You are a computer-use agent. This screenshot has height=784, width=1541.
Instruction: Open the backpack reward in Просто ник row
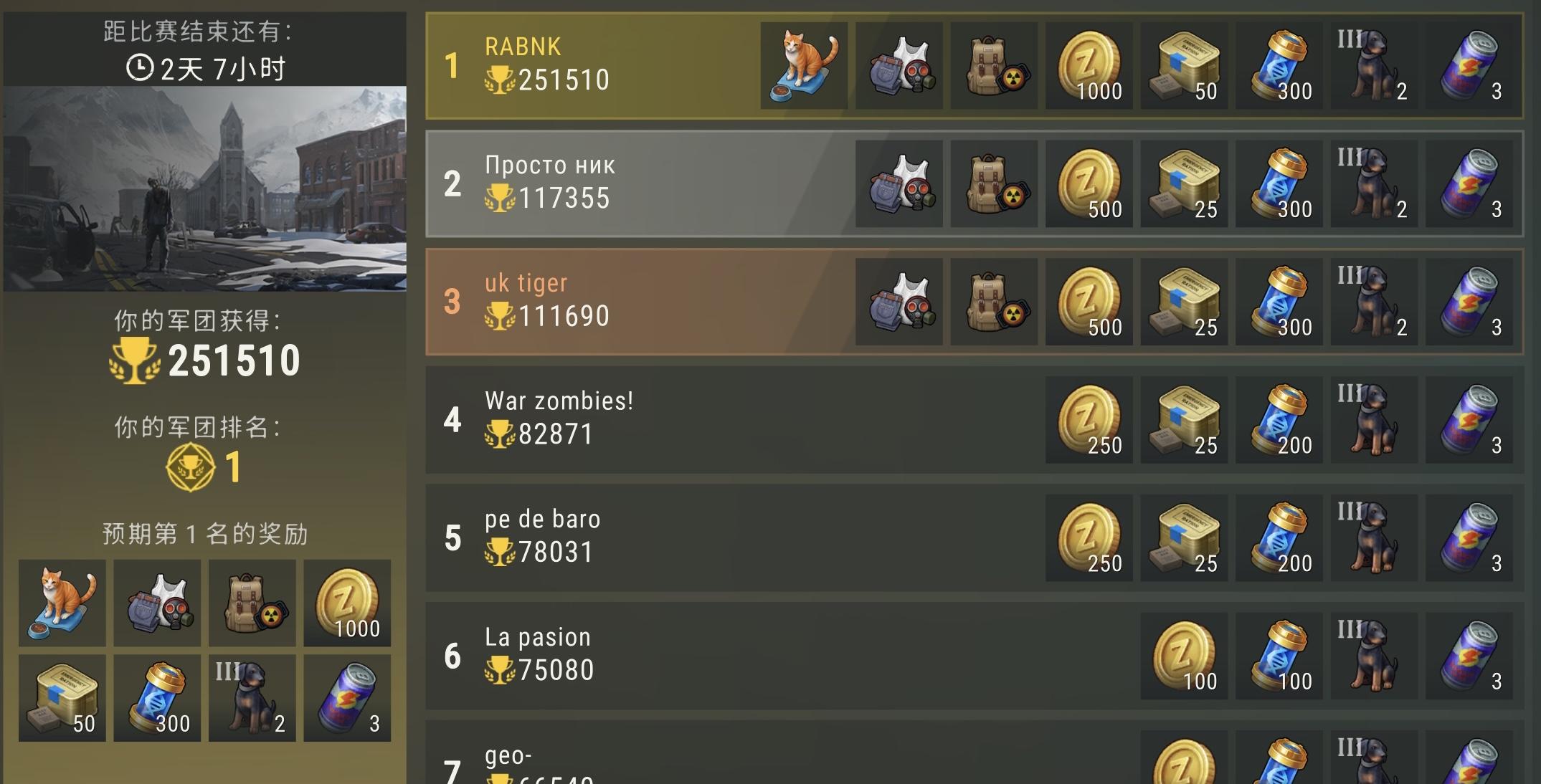pyautogui.click(x=994, y=183)
